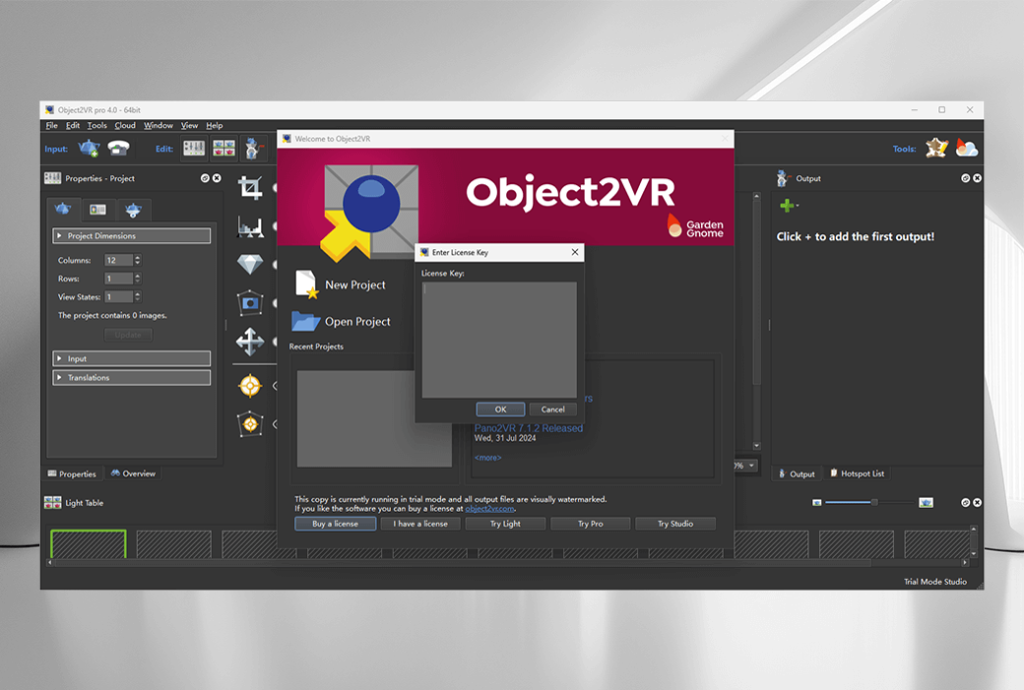
Task: Select the orange crosshair target tool
Action: [250, 386]
